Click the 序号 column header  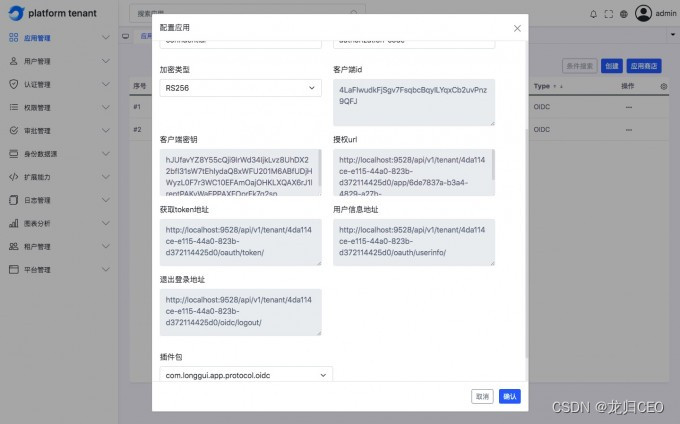[x=140, y=86]
